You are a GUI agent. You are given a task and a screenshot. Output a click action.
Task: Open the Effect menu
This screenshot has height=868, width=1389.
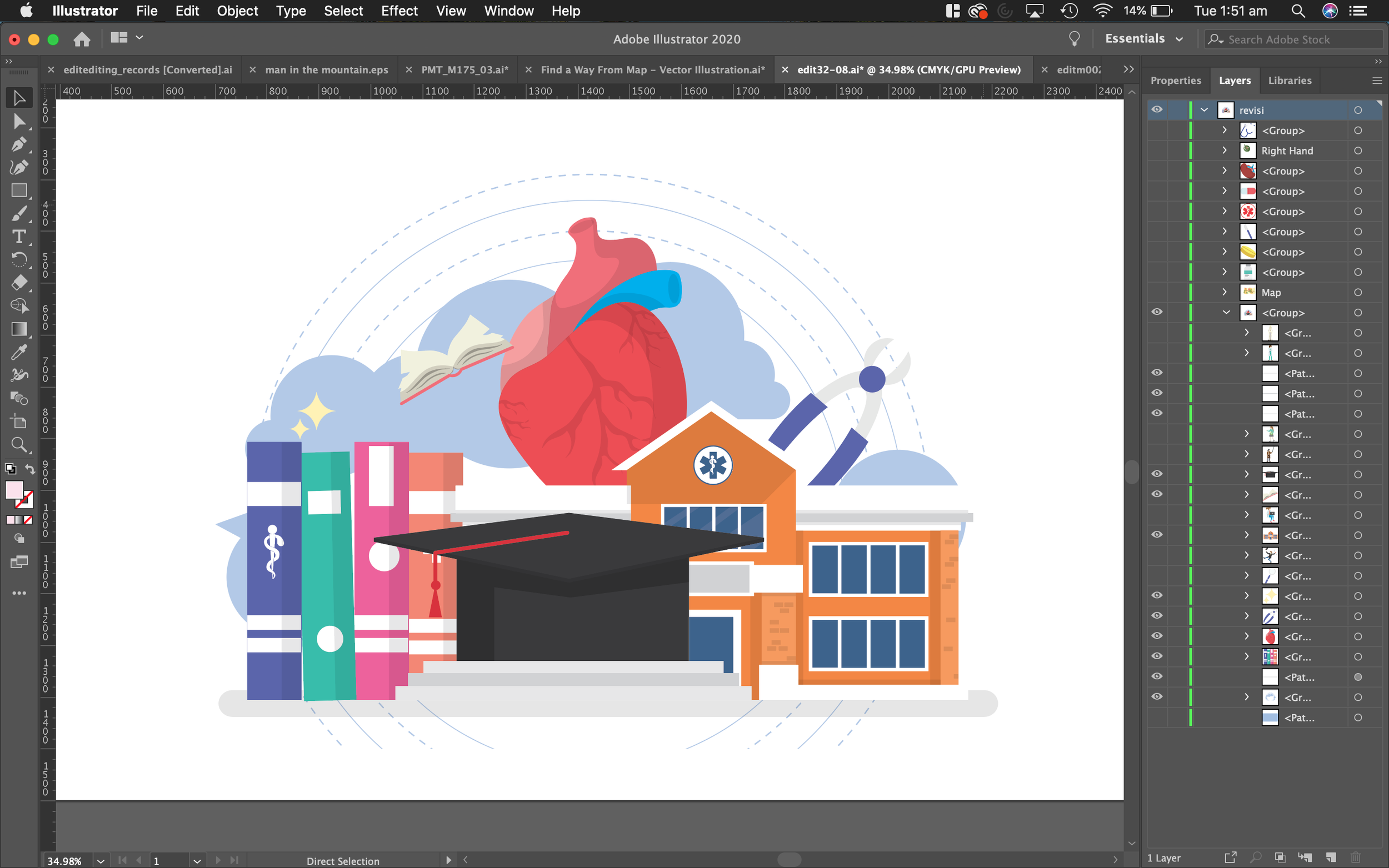pyautogui.click(x=399, y=11)
